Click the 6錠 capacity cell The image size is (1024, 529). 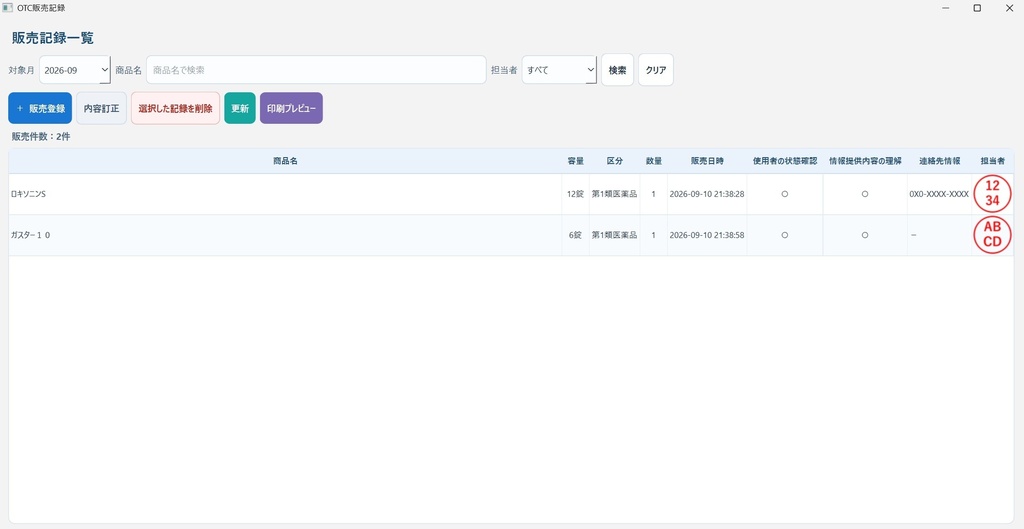pos(575,235)
